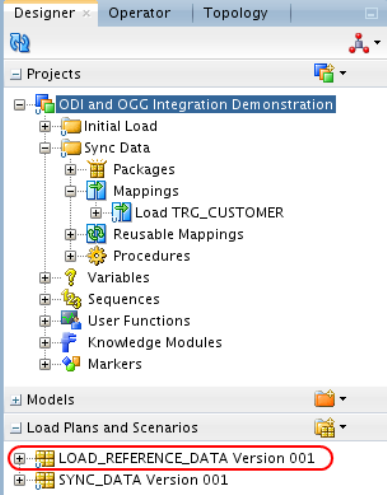Select the Knowledge Modules label

coord(155,343)
